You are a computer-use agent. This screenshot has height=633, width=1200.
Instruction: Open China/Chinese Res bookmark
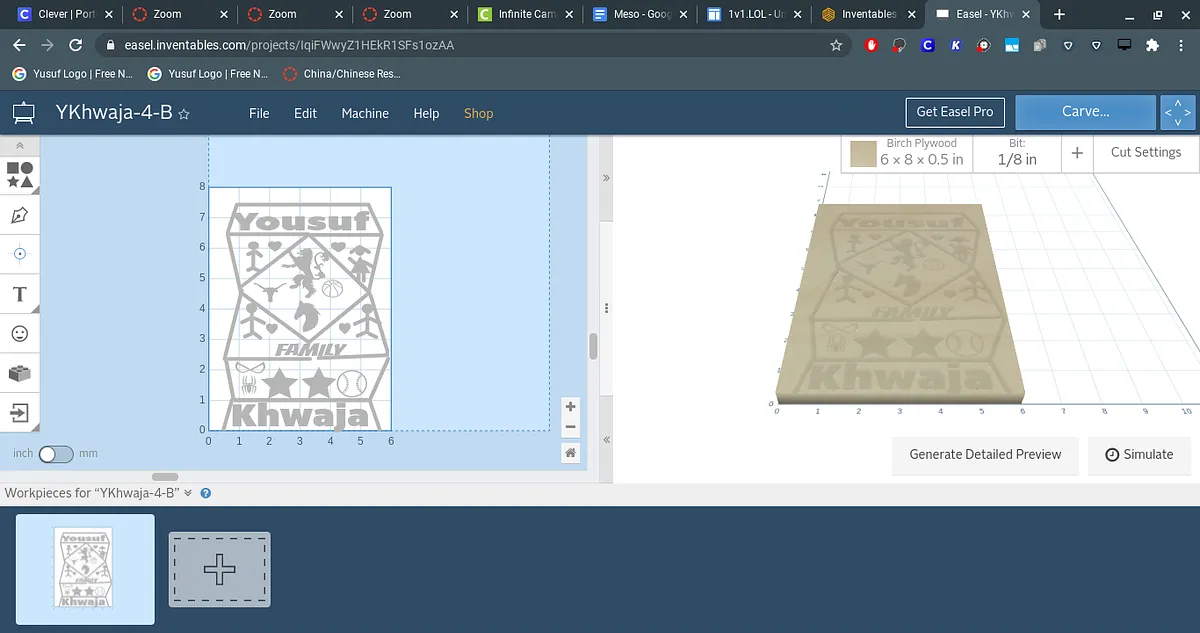(x=341, y=74)
